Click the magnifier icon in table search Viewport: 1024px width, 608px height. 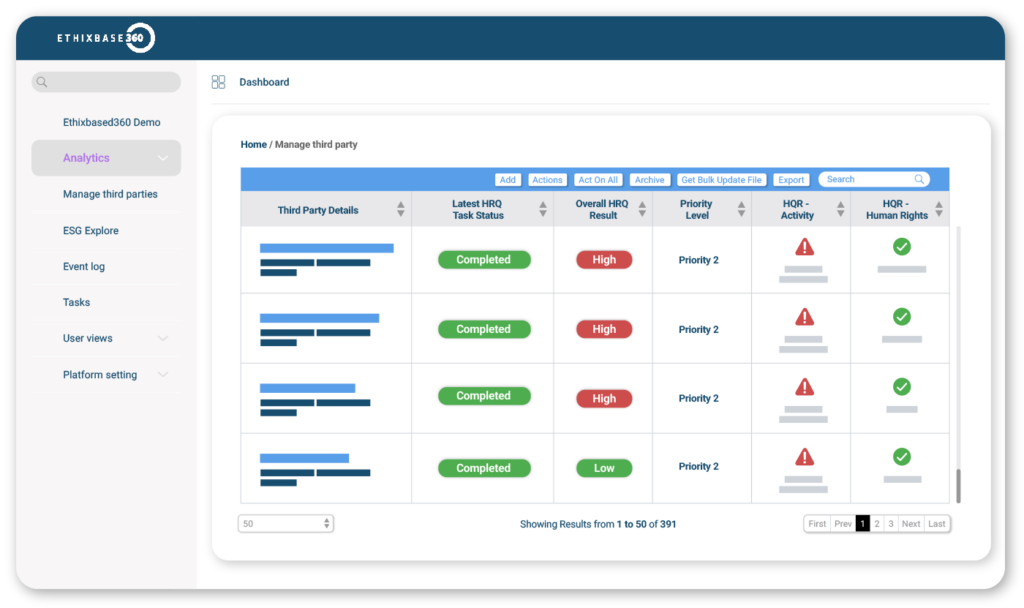(x=919, y=180)
